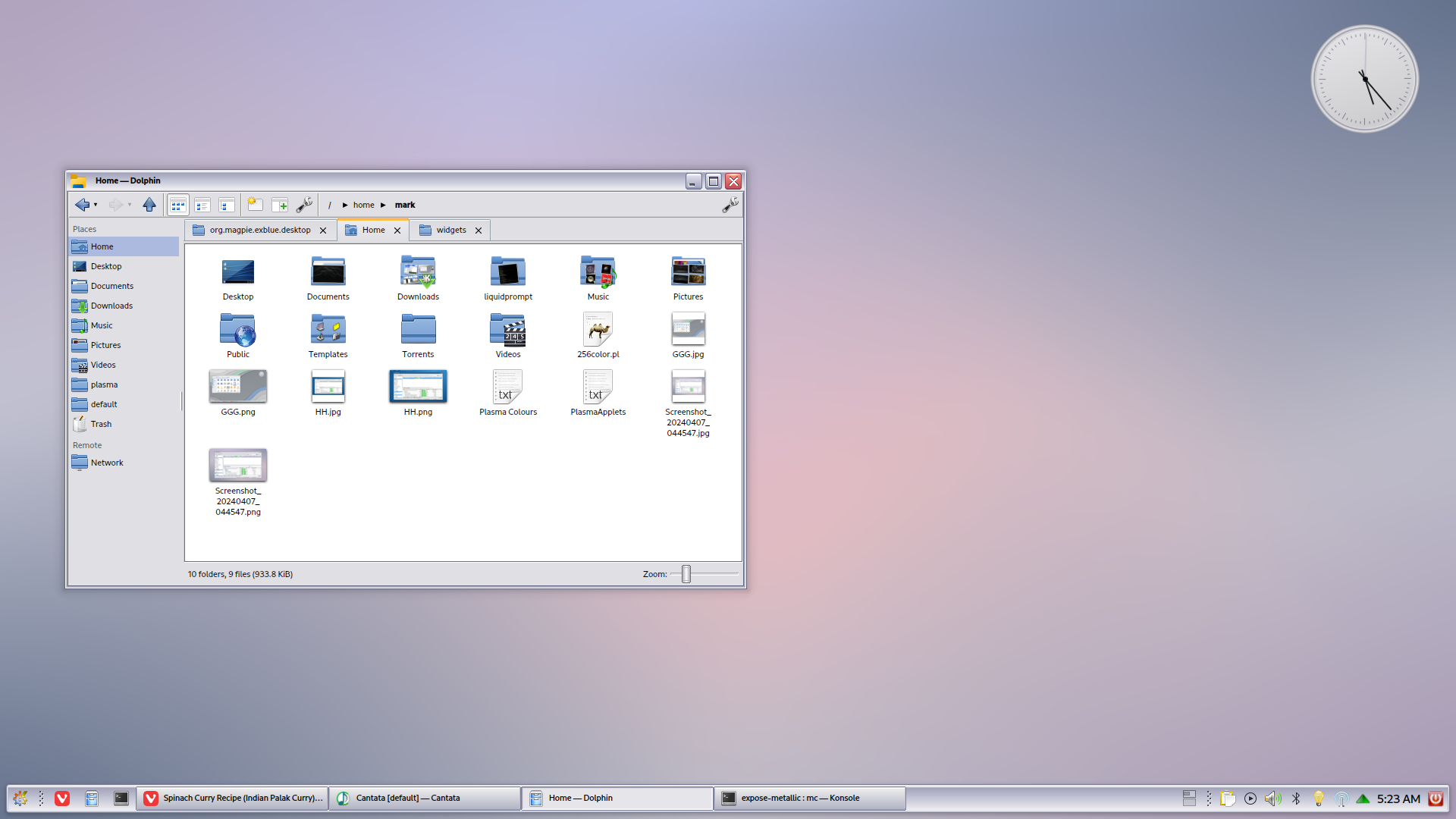1456x819 pixels.
Task: Close the org.magpie.exblue.desktop tab
Action: point(323,231)
